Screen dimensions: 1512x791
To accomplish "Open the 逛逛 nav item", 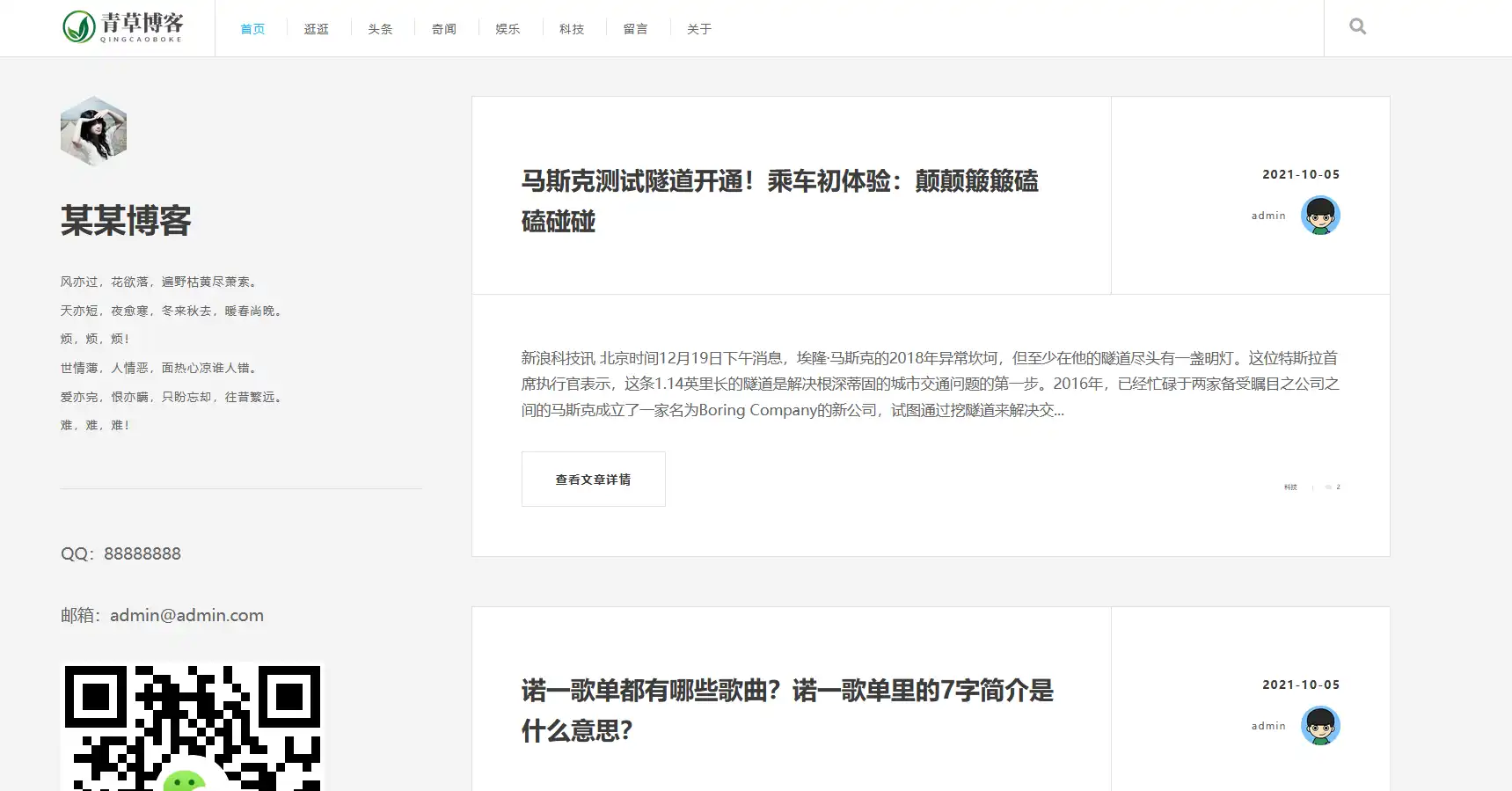I will pyautogui.click(x=317, y=29).
